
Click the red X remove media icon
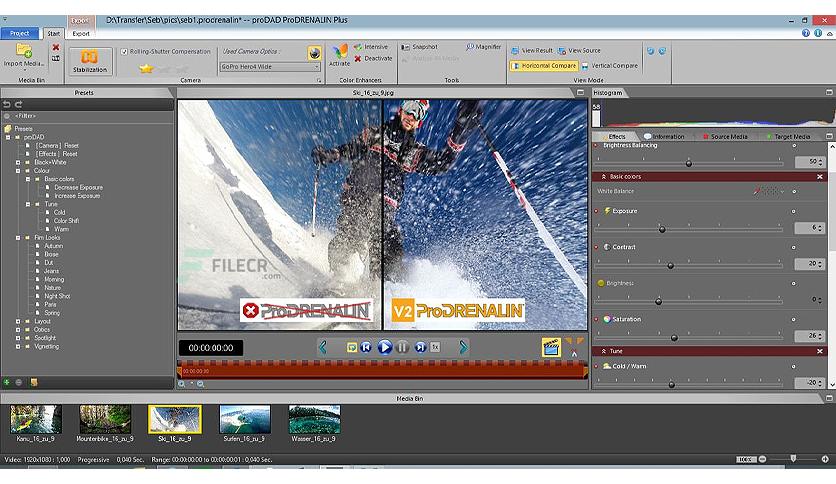point(55,47)
